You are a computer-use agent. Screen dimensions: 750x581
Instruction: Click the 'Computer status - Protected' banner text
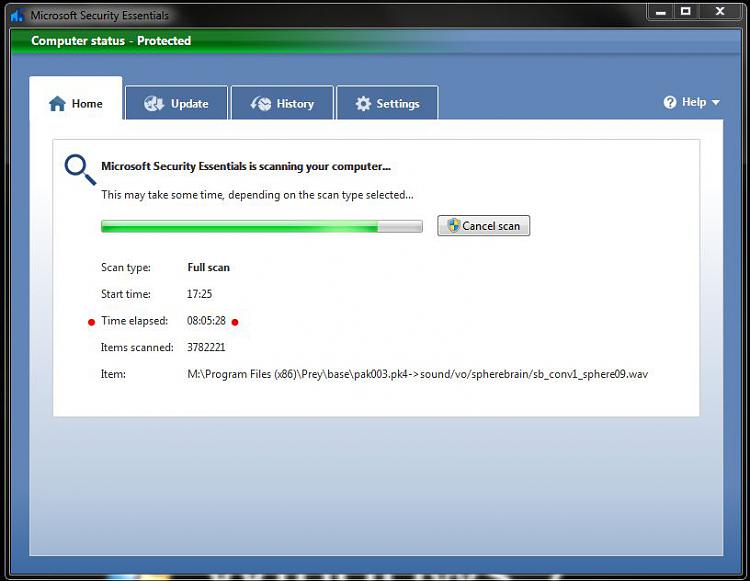[x=111, y=41]
